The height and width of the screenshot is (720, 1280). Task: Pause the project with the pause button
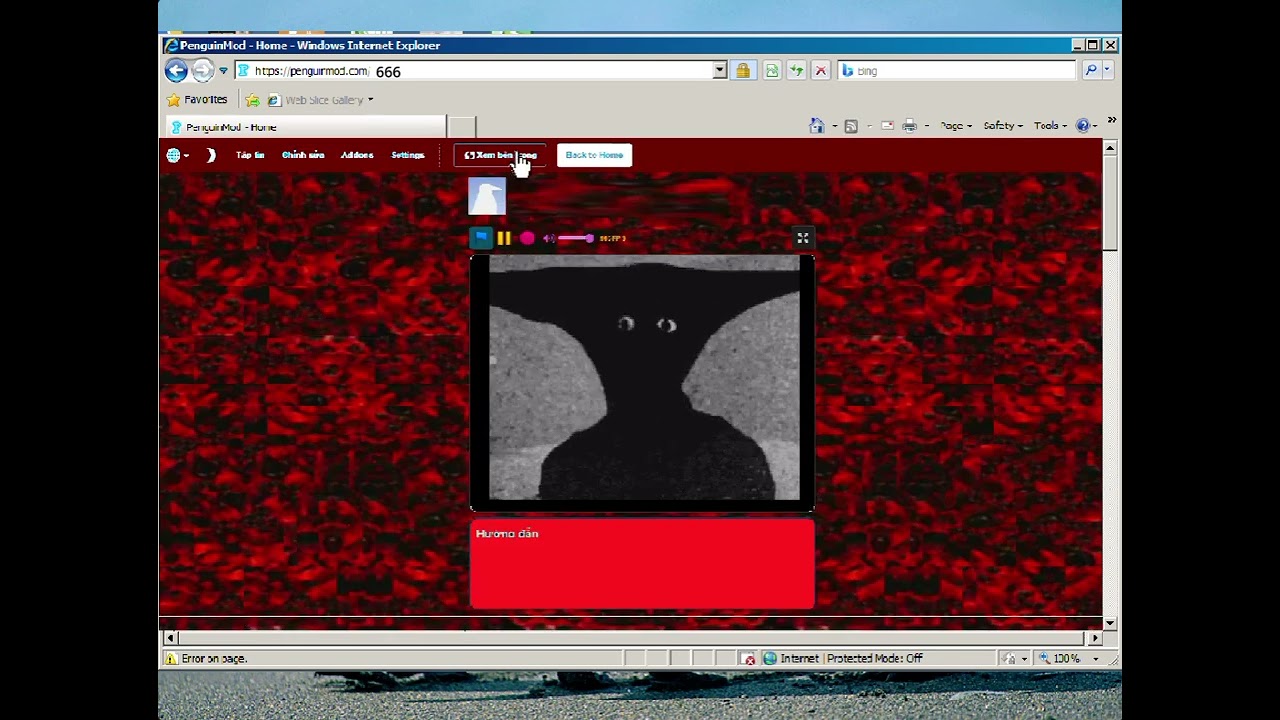click(x=504, y=238)
